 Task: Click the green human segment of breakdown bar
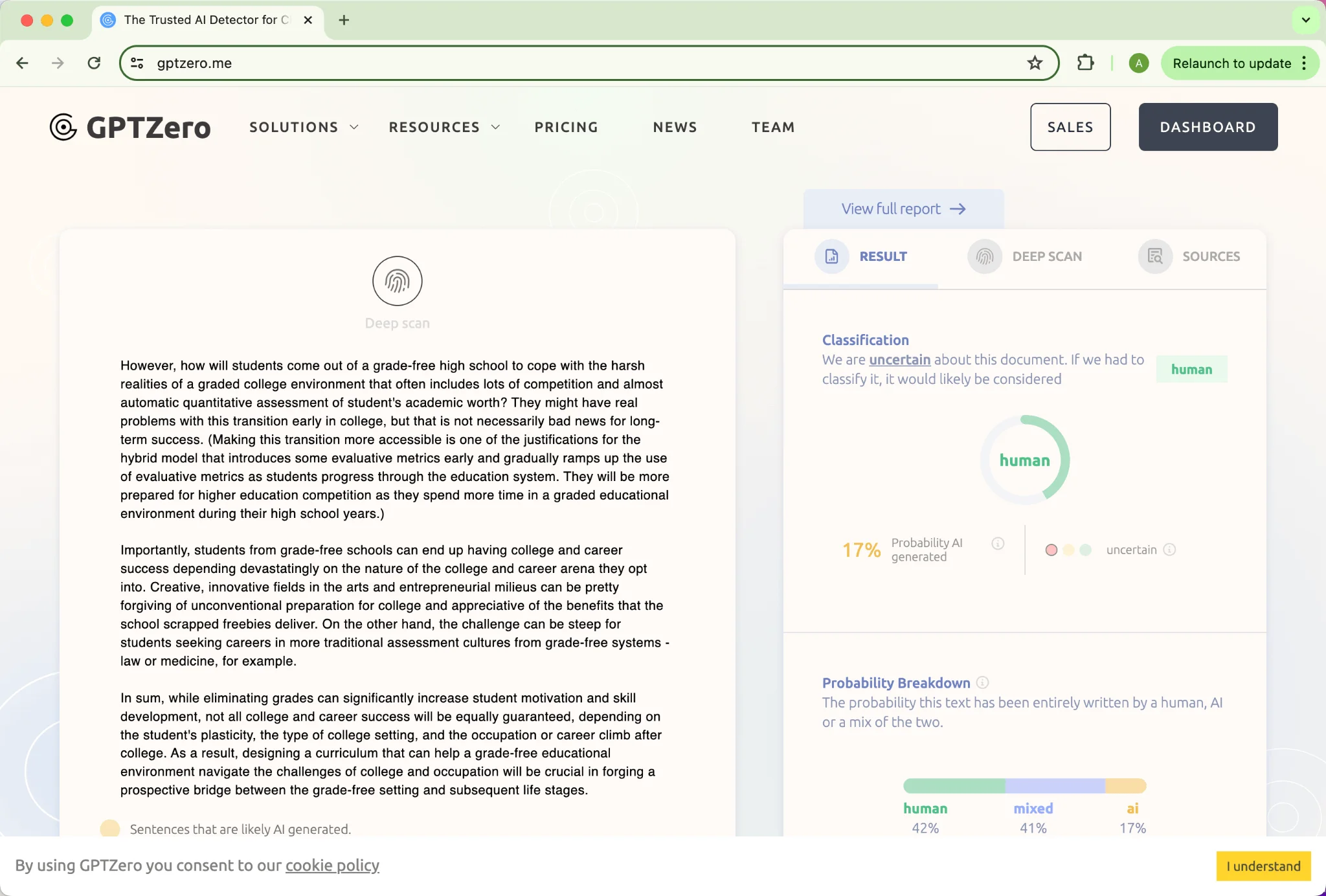pos(954,786)
